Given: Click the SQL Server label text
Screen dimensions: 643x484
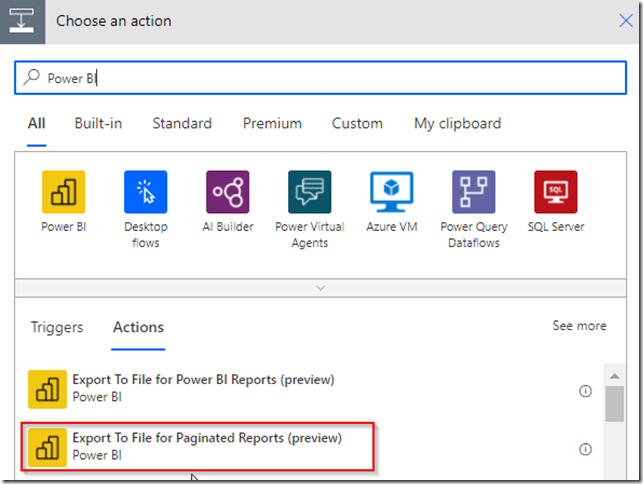Looking at the screenshot, I should 556,227.
